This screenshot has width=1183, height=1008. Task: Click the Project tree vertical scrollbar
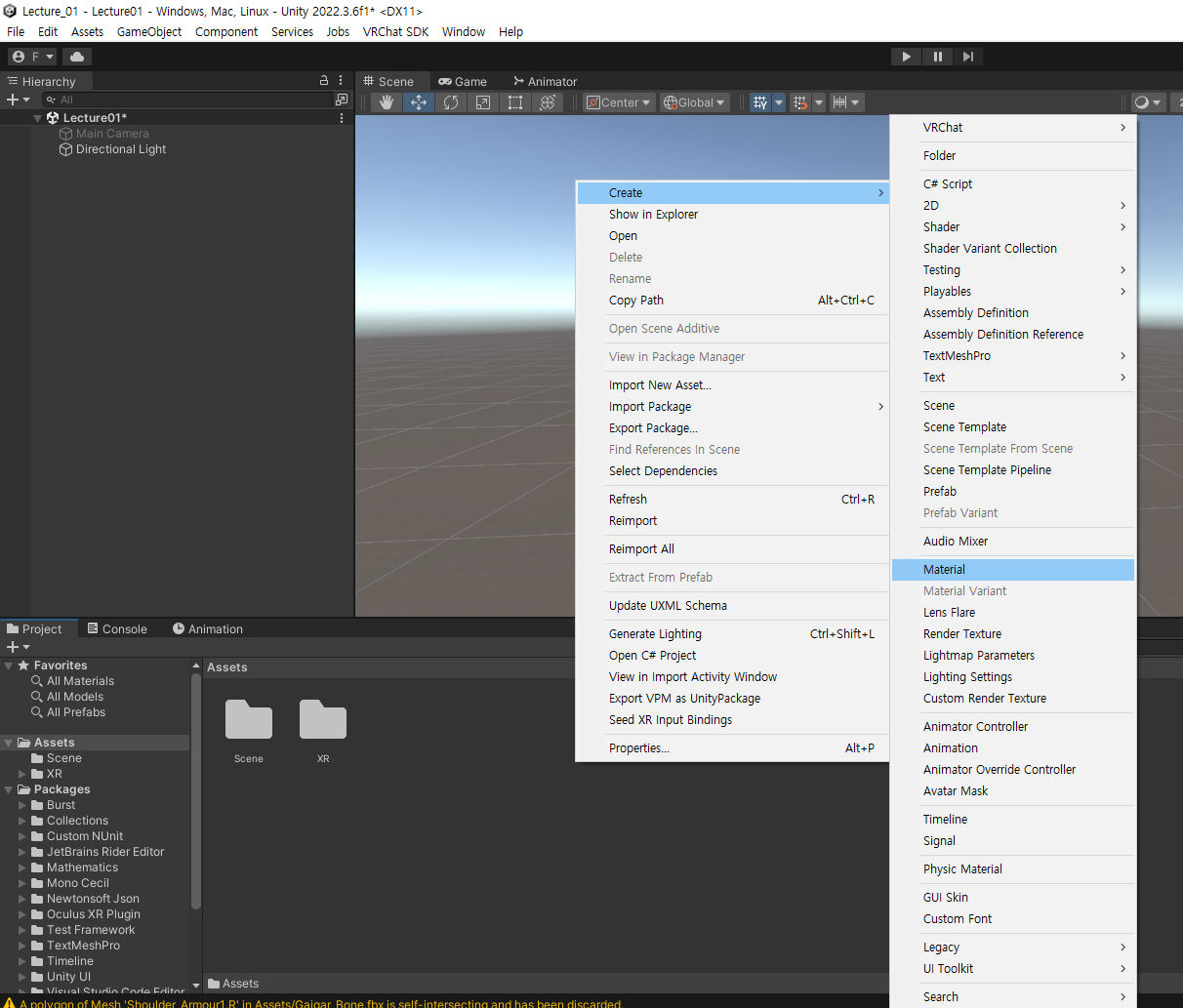coord(196,790)
